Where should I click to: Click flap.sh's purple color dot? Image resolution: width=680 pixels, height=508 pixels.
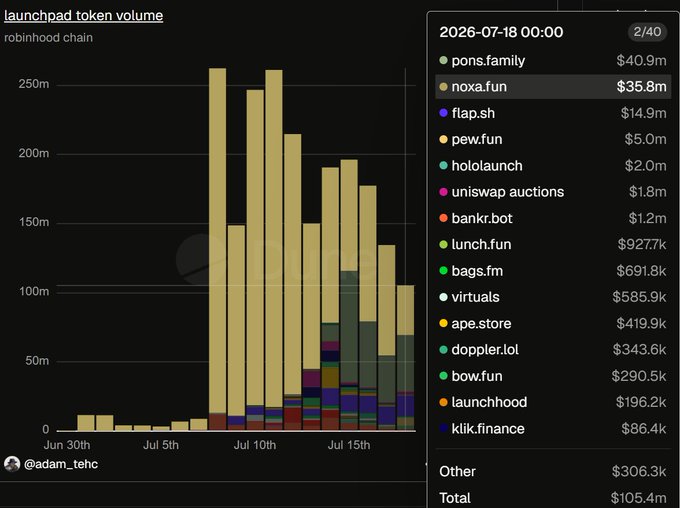(443, 113)
